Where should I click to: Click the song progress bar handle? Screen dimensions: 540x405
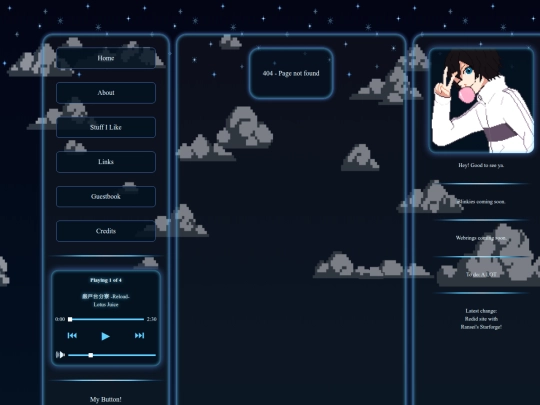pyautogui.click(x=70, y=319)
